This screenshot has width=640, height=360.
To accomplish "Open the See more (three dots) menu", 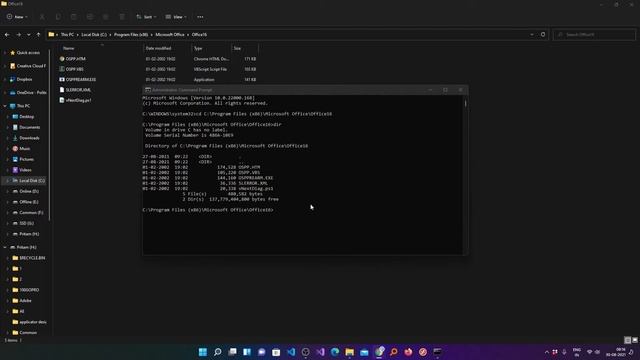I will (x=200, y=17).
